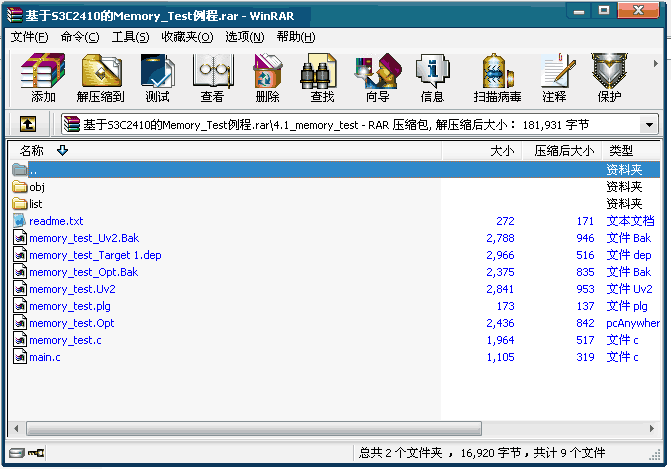Click the WinRAR title bar app icon
Viewport: 671px width, 469px height.
pyautogui.click(x=14, y=15)
